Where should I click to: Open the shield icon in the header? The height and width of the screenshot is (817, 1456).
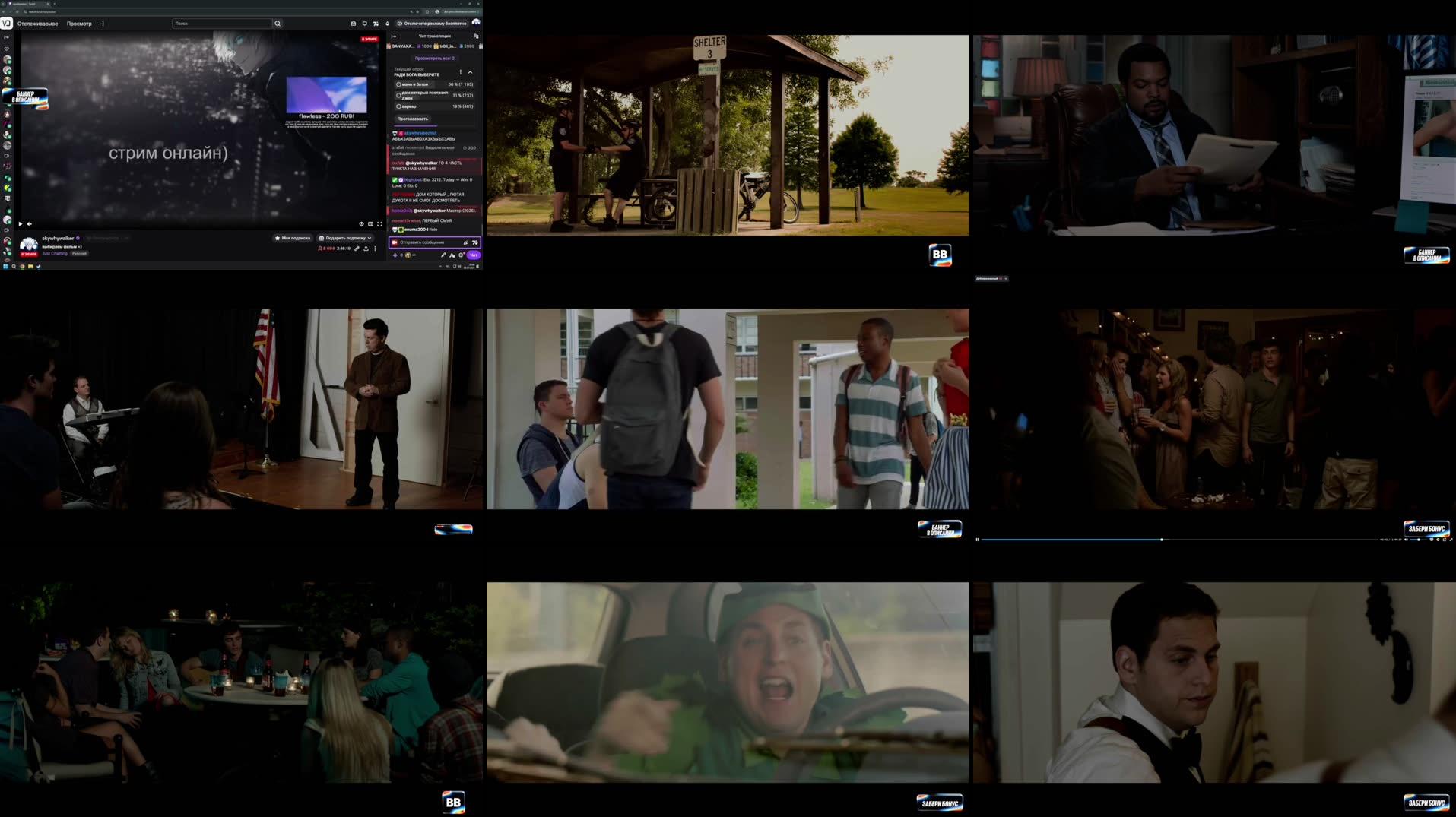(364, 24)
